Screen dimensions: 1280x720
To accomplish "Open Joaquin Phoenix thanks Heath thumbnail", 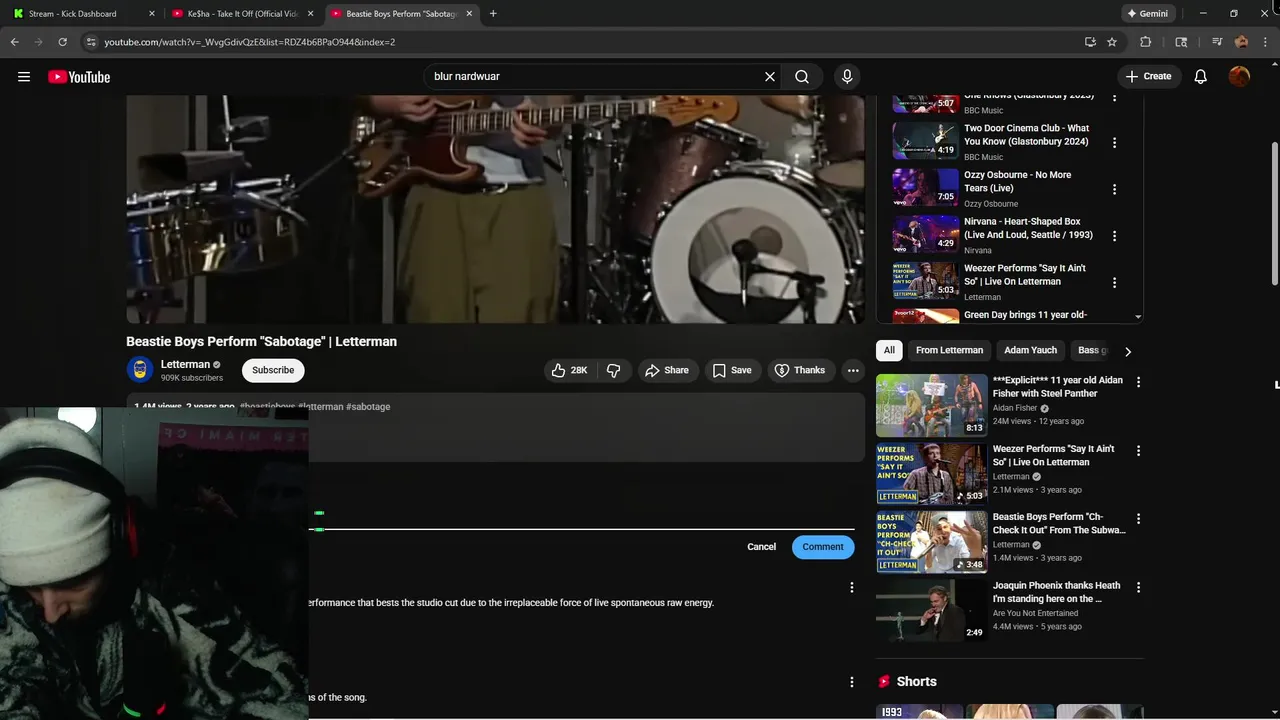I will [932, 610].
